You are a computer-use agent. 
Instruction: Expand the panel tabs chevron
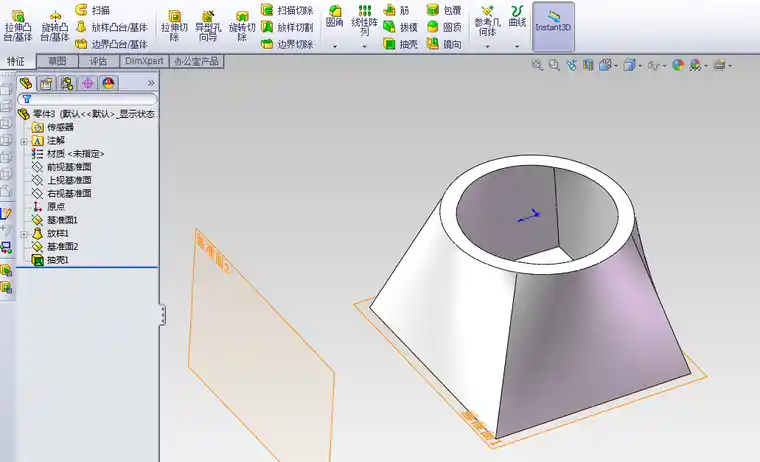coord(151,83)
